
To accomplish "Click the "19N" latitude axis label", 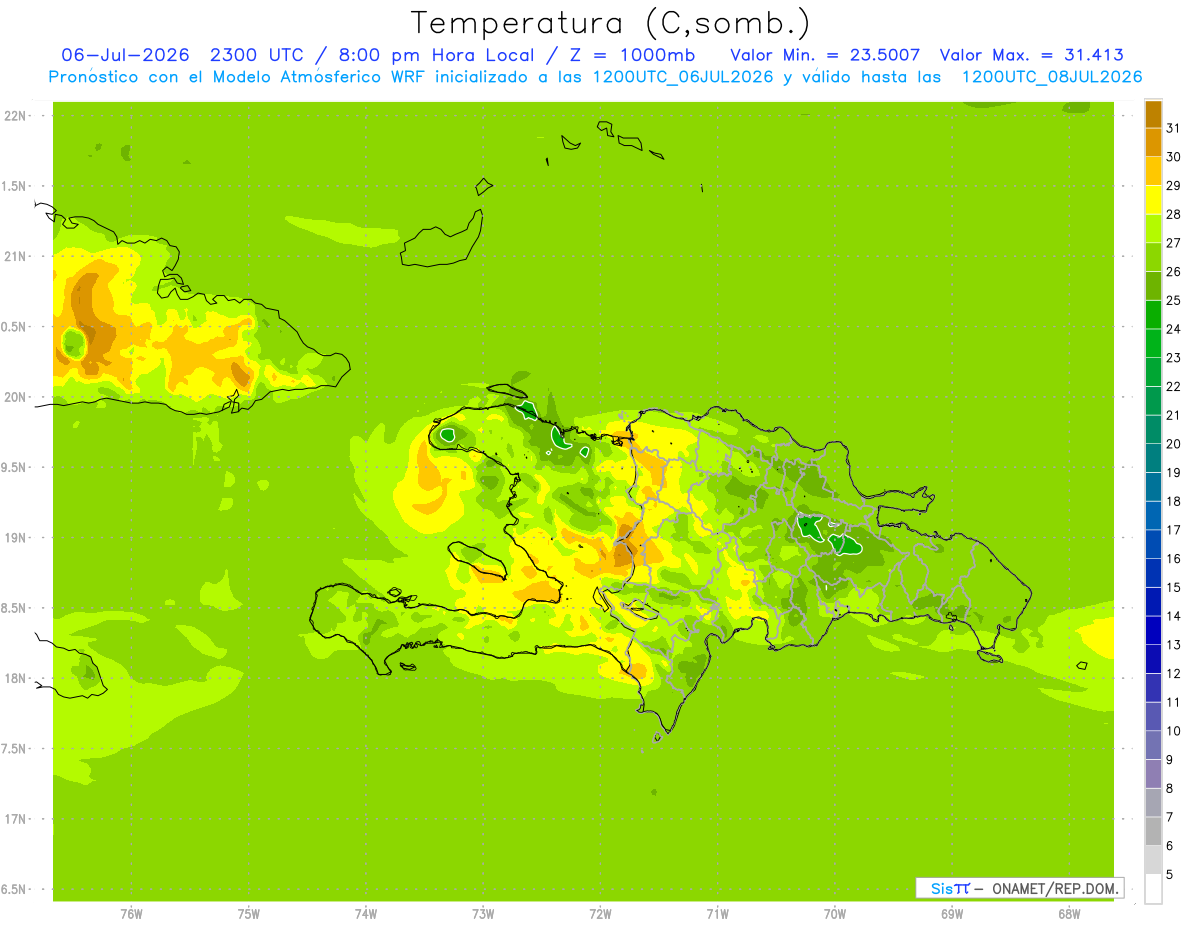I will pyautogui.click(x=14, y=538).
